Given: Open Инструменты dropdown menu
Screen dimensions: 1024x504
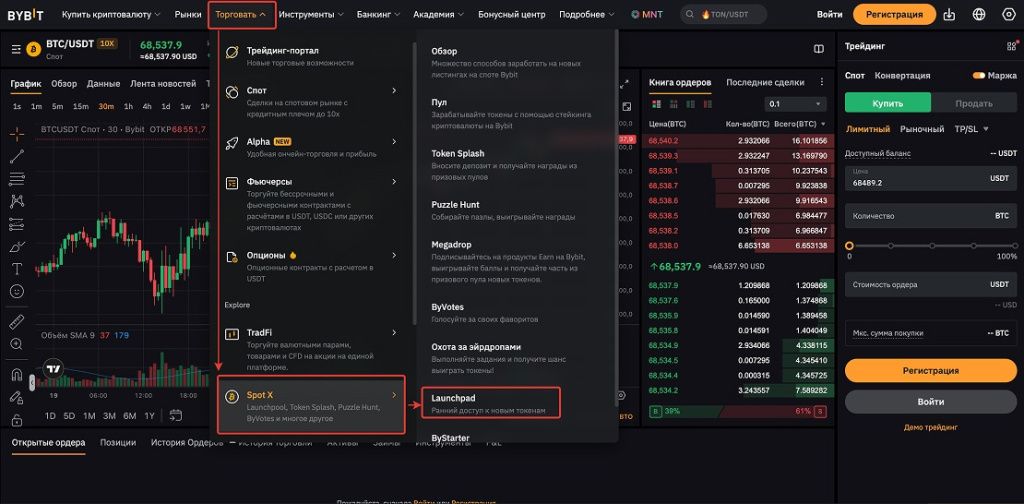Looking at the screenshot, I should 311,14.
